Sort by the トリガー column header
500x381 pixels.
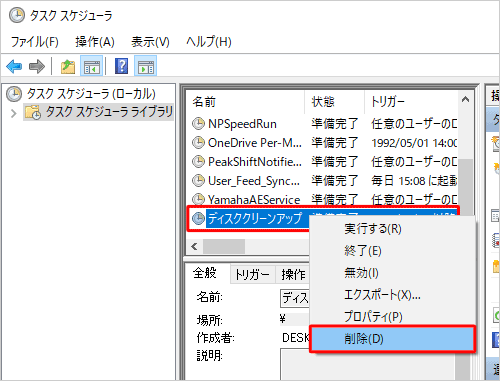pos(411,102)
